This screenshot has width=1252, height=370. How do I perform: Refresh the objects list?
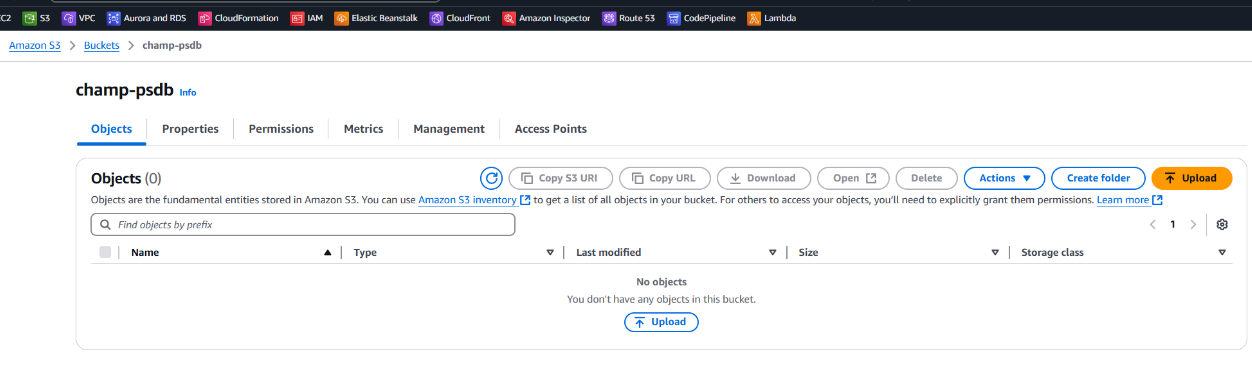[491, 178]
